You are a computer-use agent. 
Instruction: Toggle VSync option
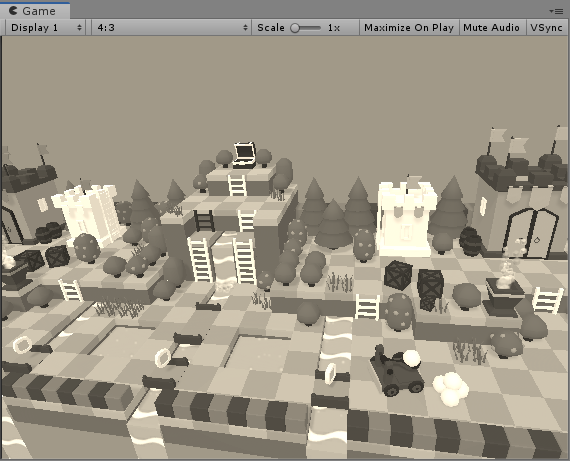[546, 28]
